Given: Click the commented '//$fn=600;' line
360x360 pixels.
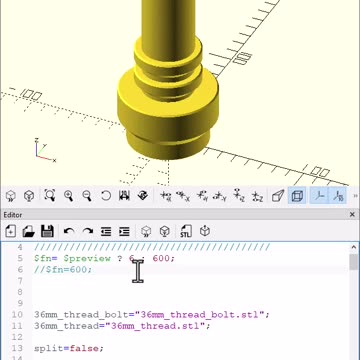Looking at the screenshot, I should click(63, 270).
